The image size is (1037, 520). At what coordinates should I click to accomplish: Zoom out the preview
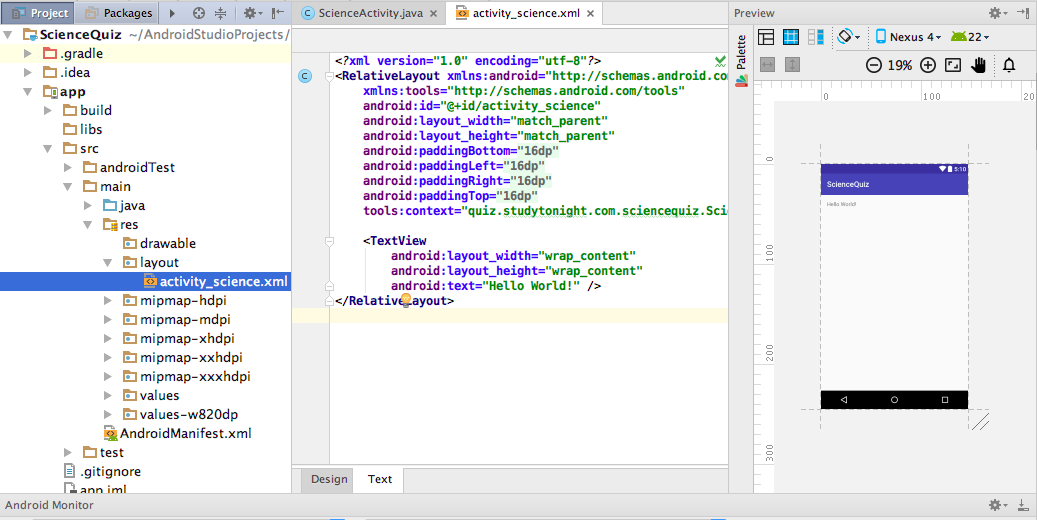[874, 65]
